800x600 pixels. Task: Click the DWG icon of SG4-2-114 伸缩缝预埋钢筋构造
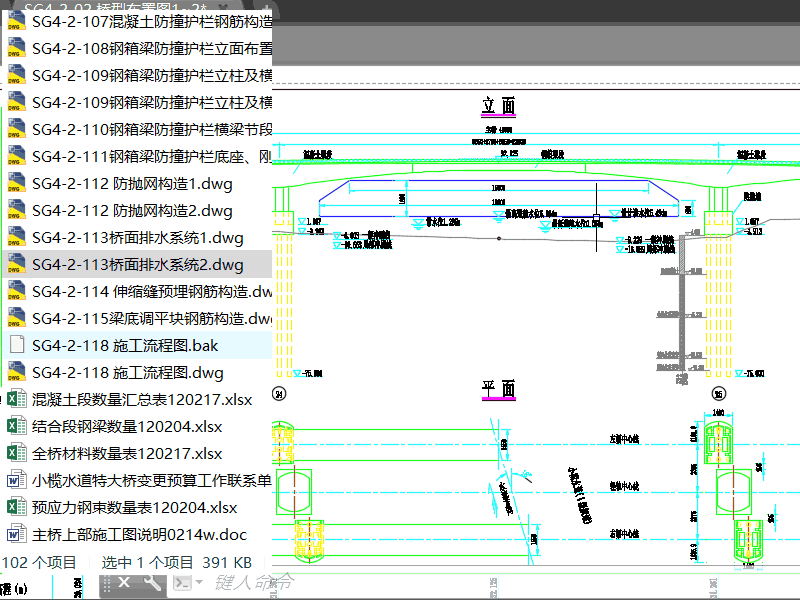click(16, 292)
